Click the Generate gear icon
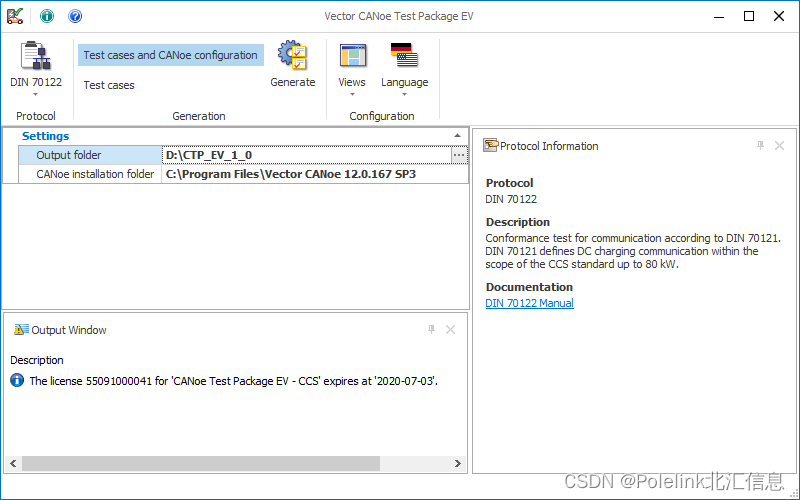Viewport: 800px width, 500px height. pos(292,55)
